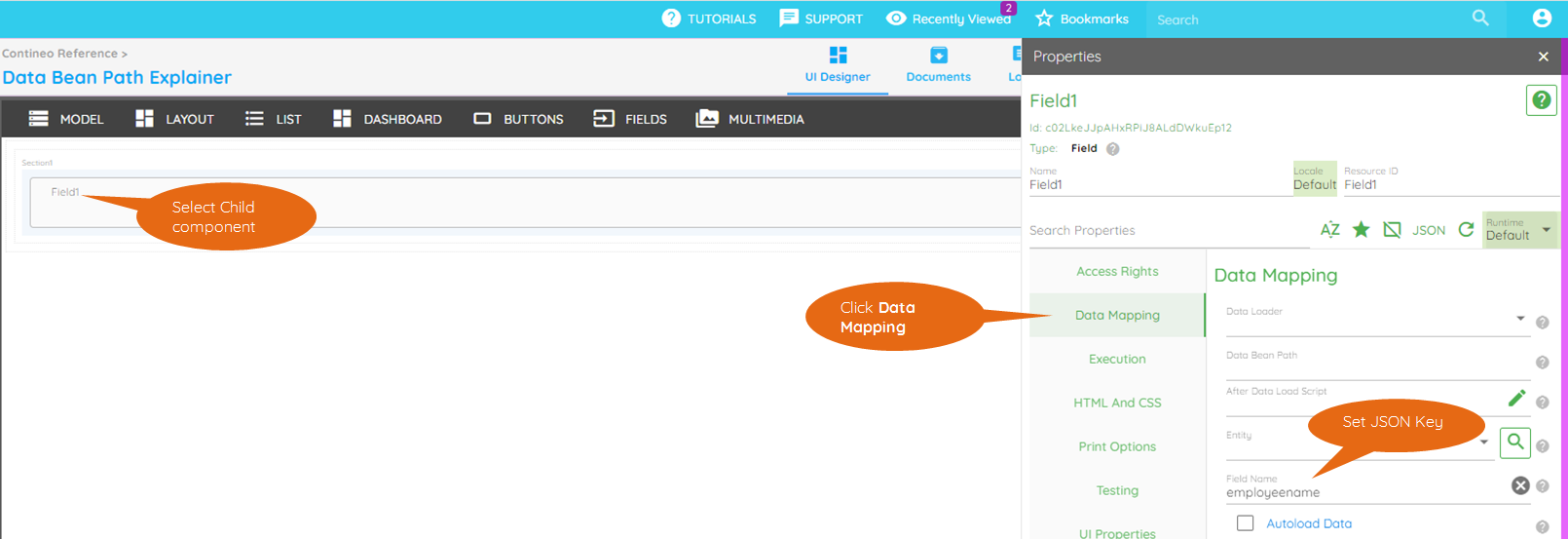Click the Search Properties input field
The height and width of the screenshot is (539, 1568).
[x=1169, y=231]
